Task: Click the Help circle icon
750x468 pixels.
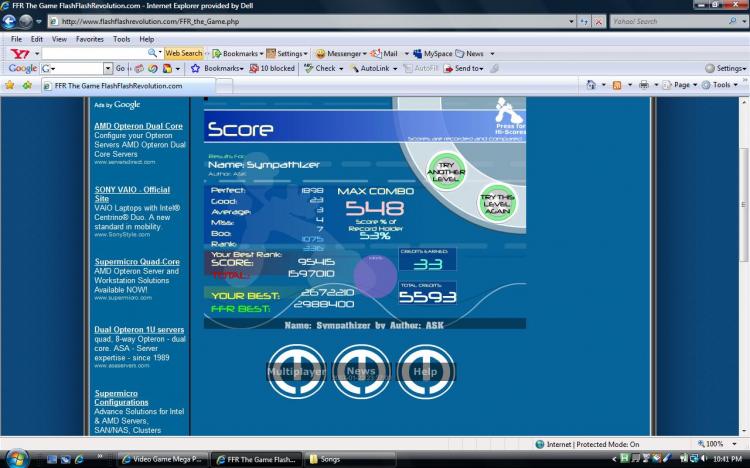Action: (425, 372)
